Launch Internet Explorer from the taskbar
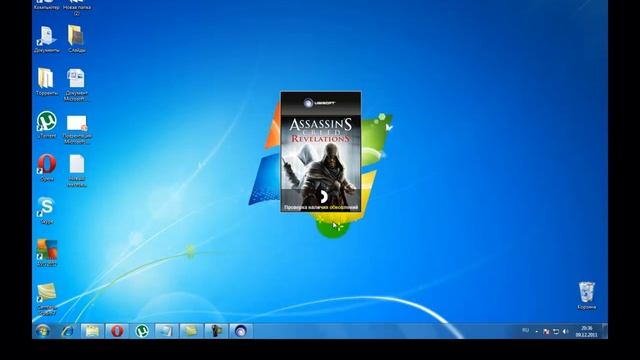 point(67,331)
